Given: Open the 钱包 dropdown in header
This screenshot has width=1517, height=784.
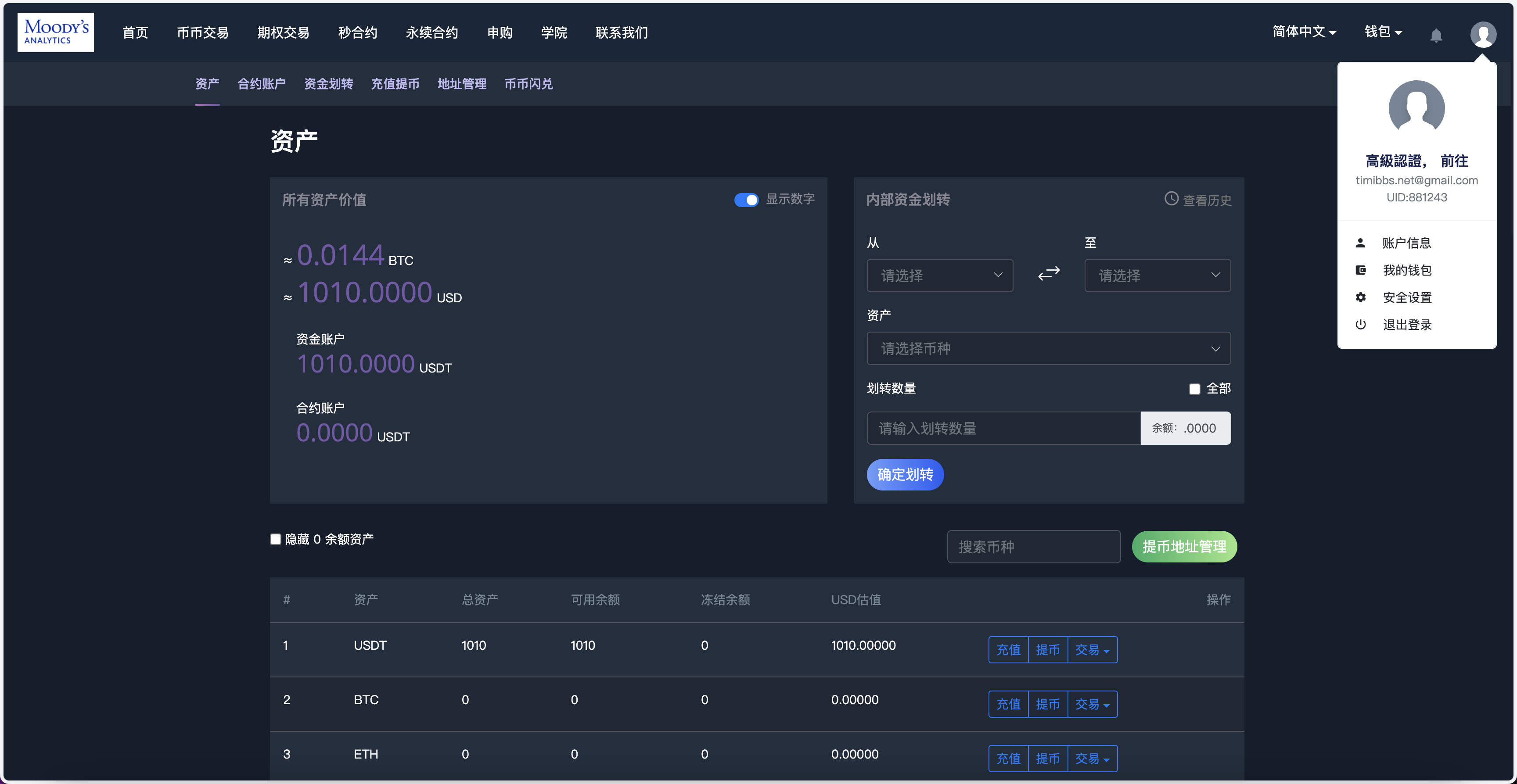Looking at the screenshot, I should pos(1383,32).
